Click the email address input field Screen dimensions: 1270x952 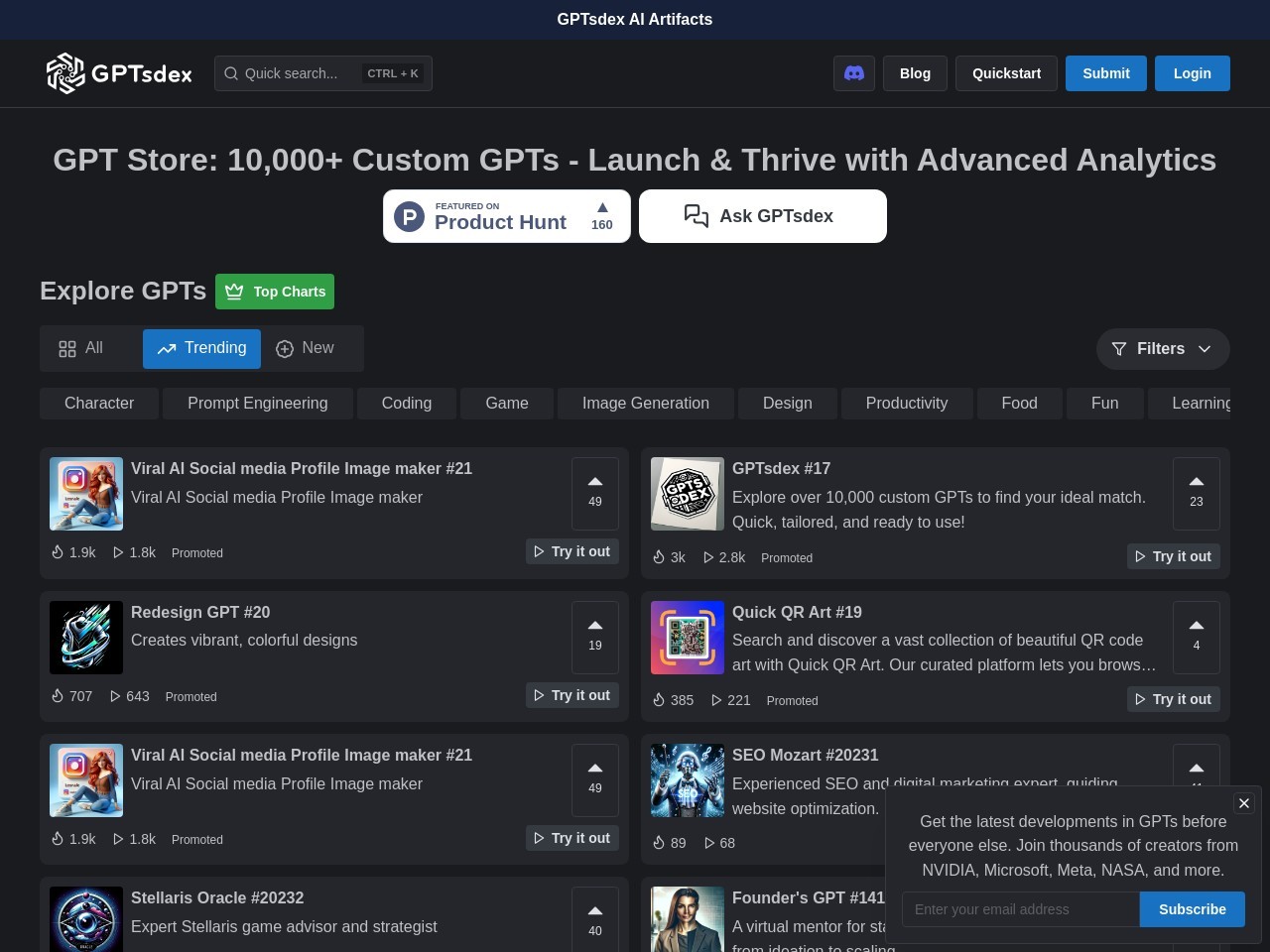(1021, 909)
